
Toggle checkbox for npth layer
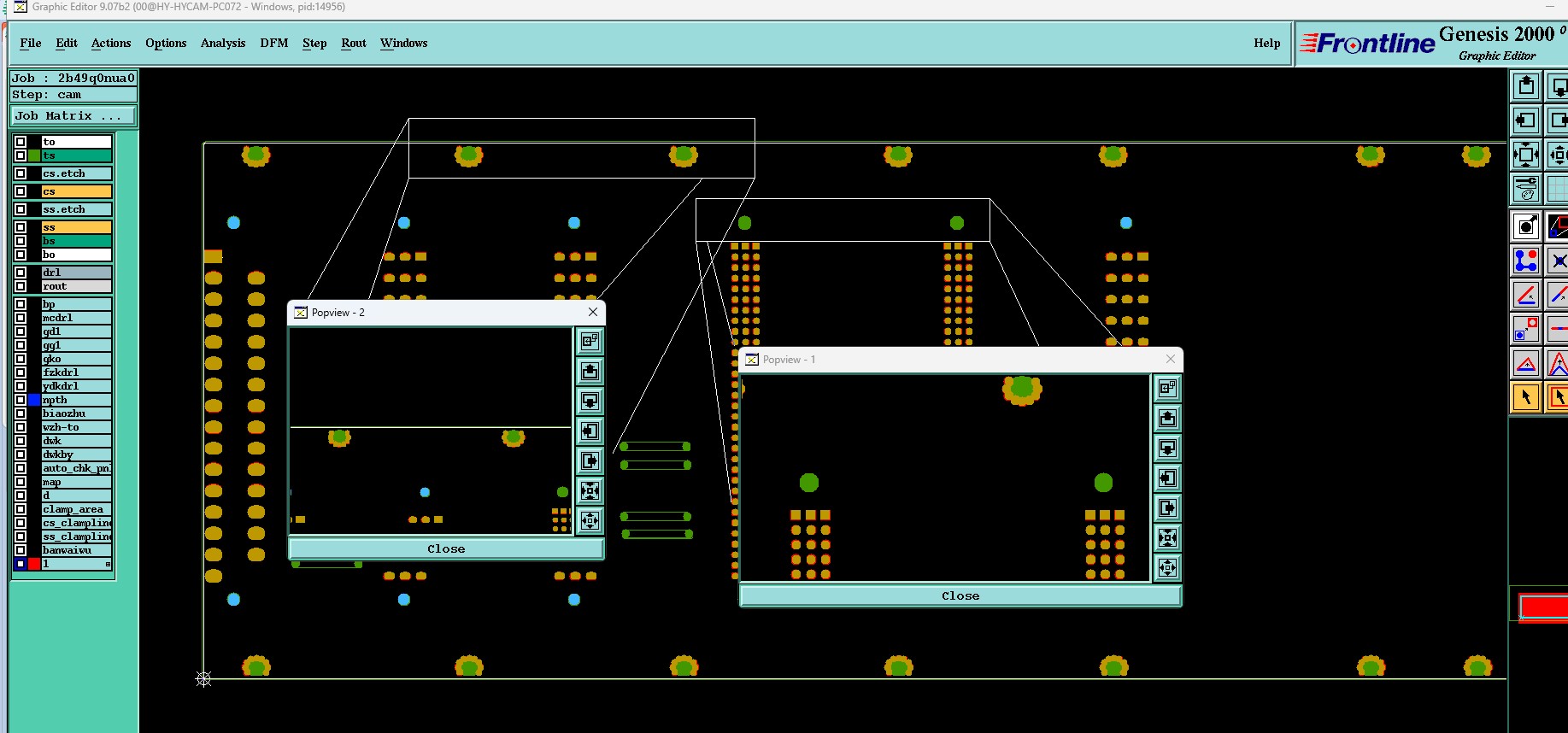pos(21,400)
